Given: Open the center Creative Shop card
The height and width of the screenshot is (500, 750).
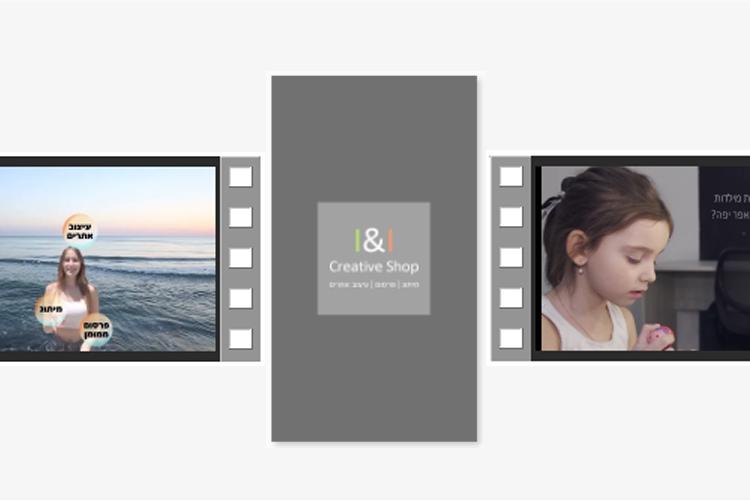Looking at the screenshot, I should 374,258.
